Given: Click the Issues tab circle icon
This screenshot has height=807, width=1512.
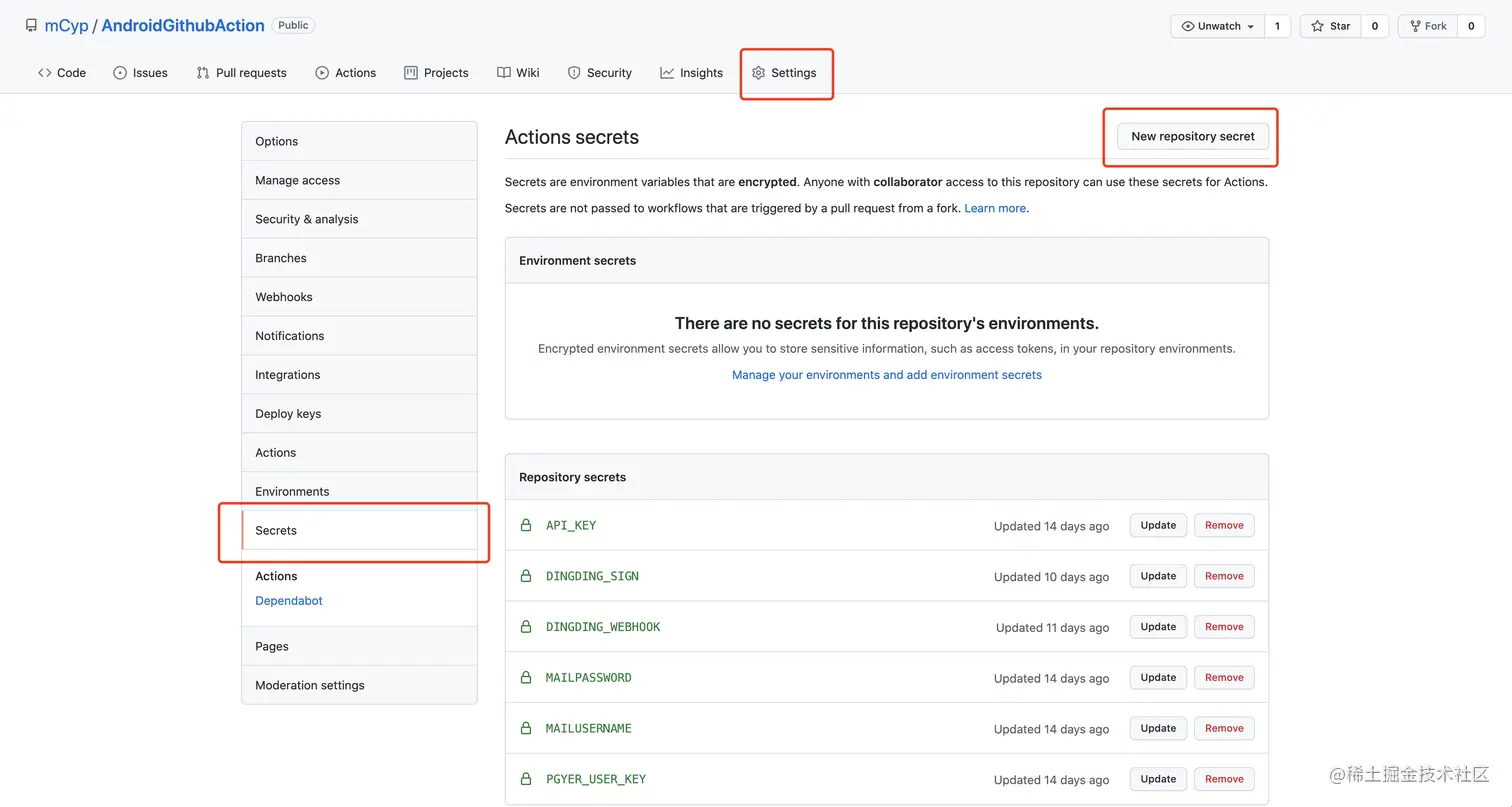Looking at the screenshot, I should tap(120, 73).
